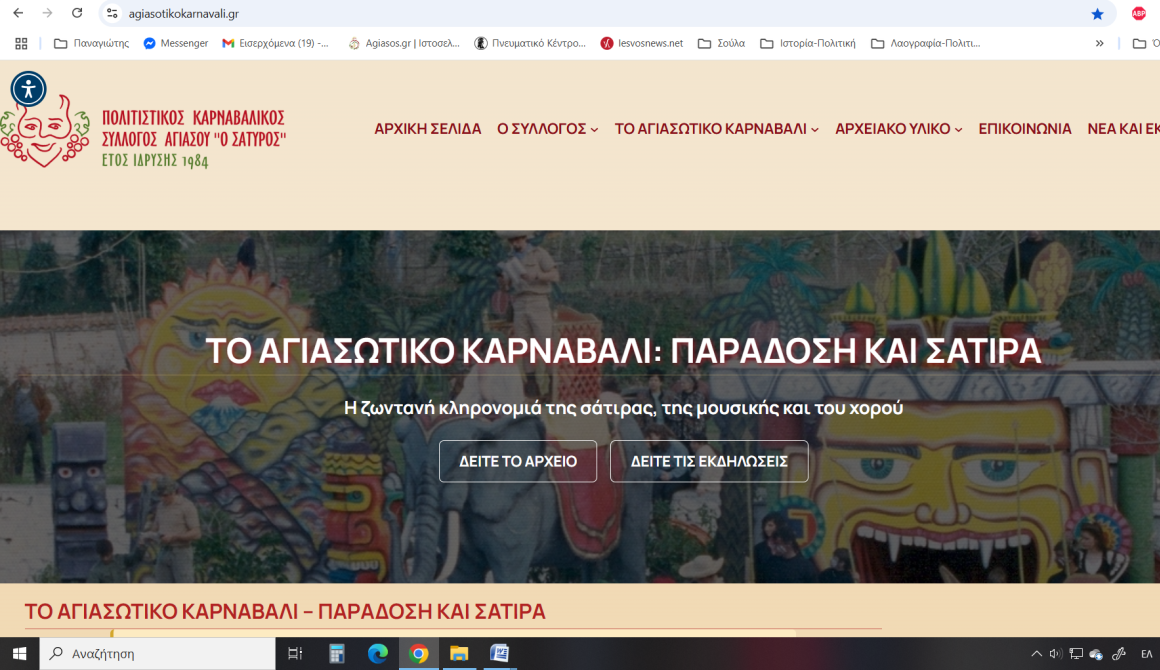The image size is (1160, 670).
Task: Open Calculator from the taskbar
Action: [337, 654]
